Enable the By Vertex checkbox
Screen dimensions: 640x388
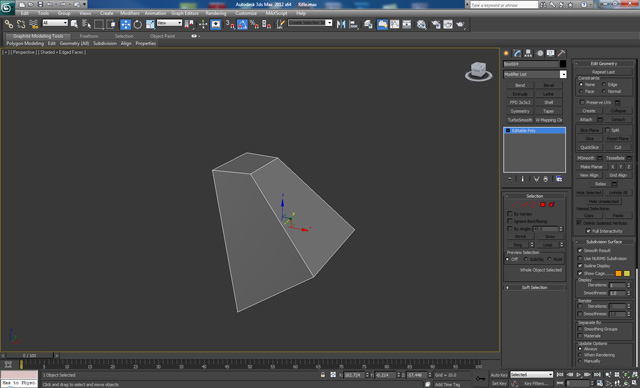(510, 214)
